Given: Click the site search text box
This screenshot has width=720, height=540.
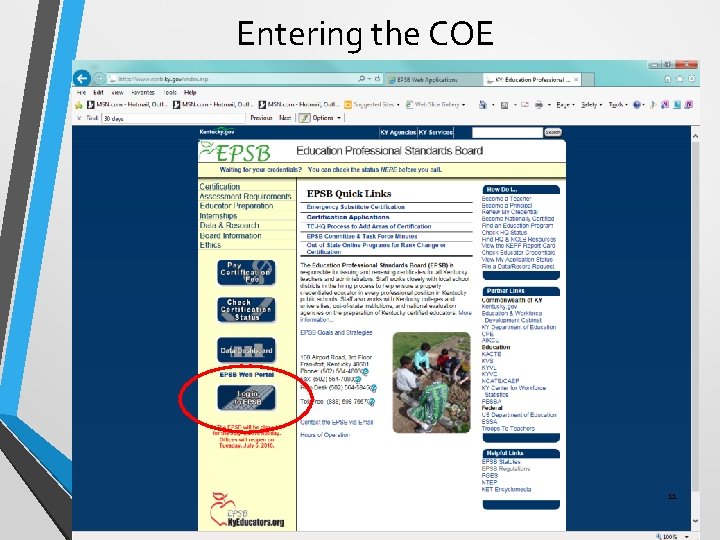Looking at the screenshot, I should point(507,132).
